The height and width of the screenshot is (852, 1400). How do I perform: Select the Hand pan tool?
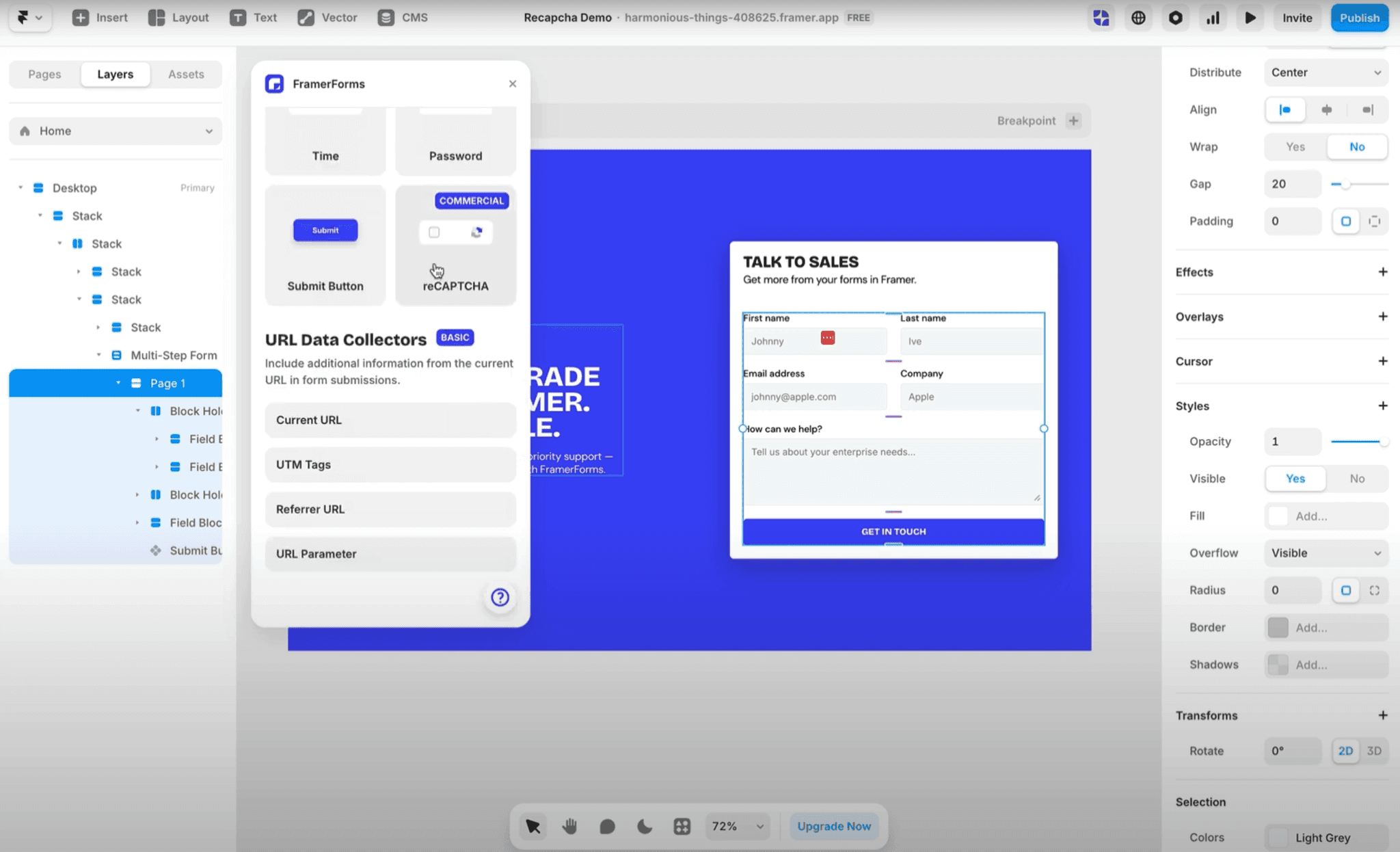pos(569,826)
